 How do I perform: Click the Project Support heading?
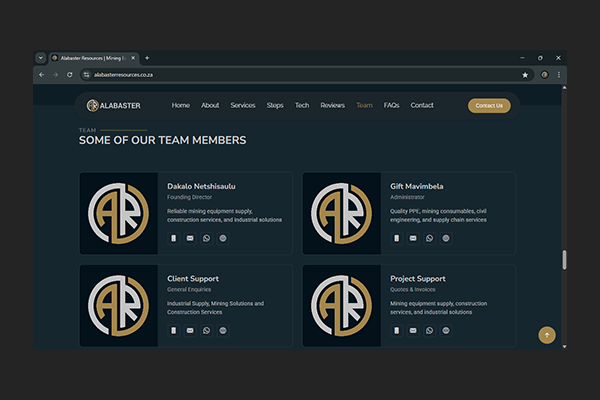(418, 279)
